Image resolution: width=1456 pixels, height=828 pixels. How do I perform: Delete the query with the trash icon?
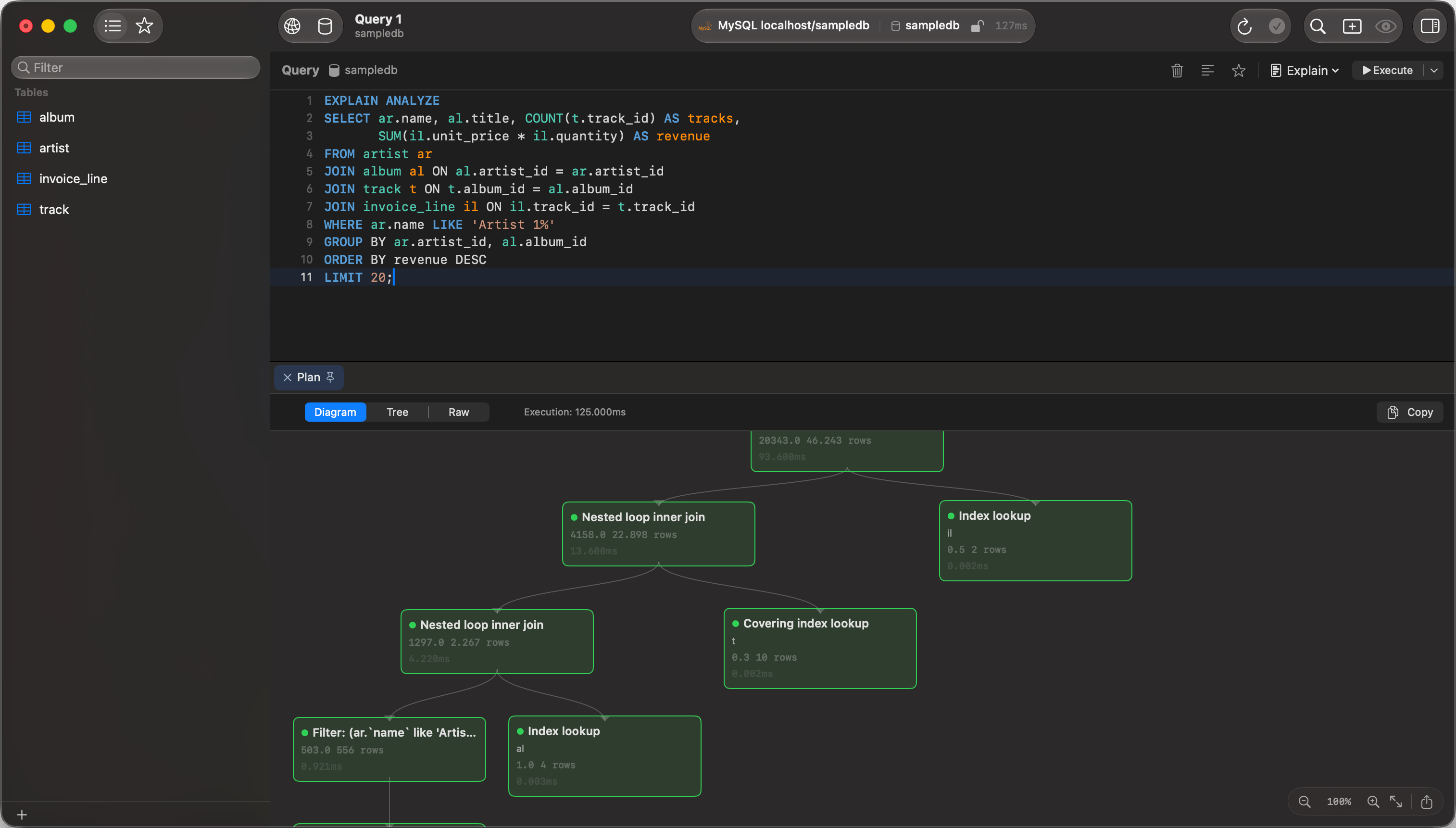1177,71
